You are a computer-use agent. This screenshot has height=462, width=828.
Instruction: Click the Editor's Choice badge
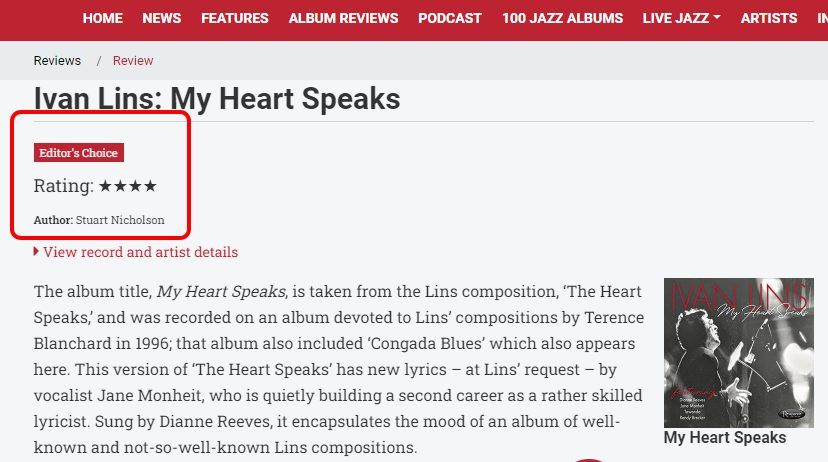pos(79,153)
